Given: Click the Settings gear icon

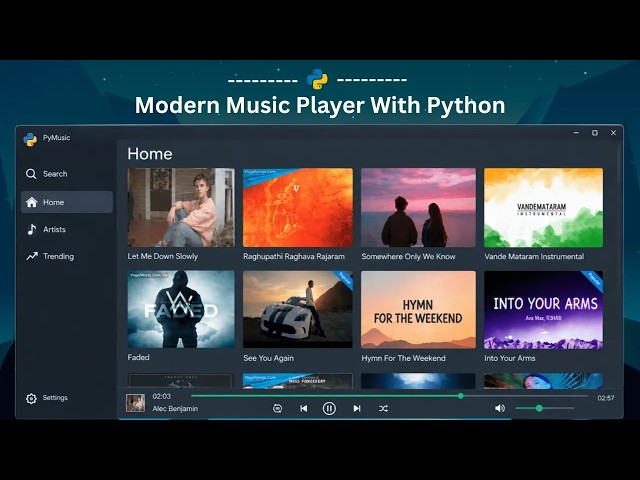Looking at the screenshot, I should pos(31,398).
